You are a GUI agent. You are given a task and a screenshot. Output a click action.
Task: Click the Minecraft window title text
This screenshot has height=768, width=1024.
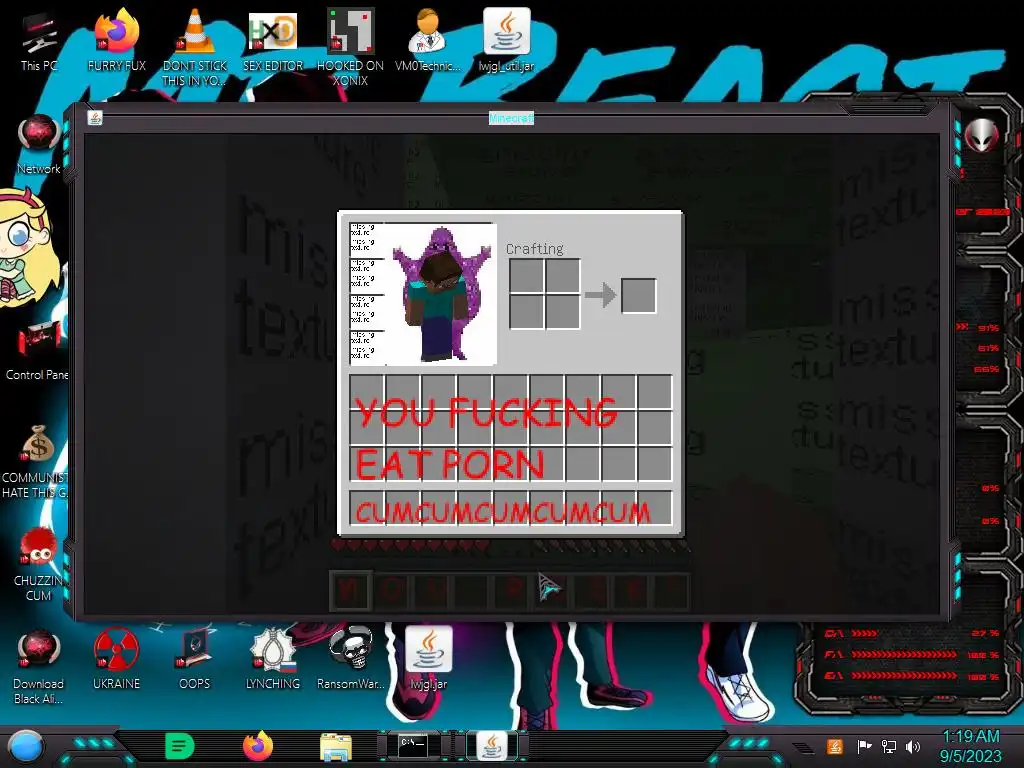511,118
